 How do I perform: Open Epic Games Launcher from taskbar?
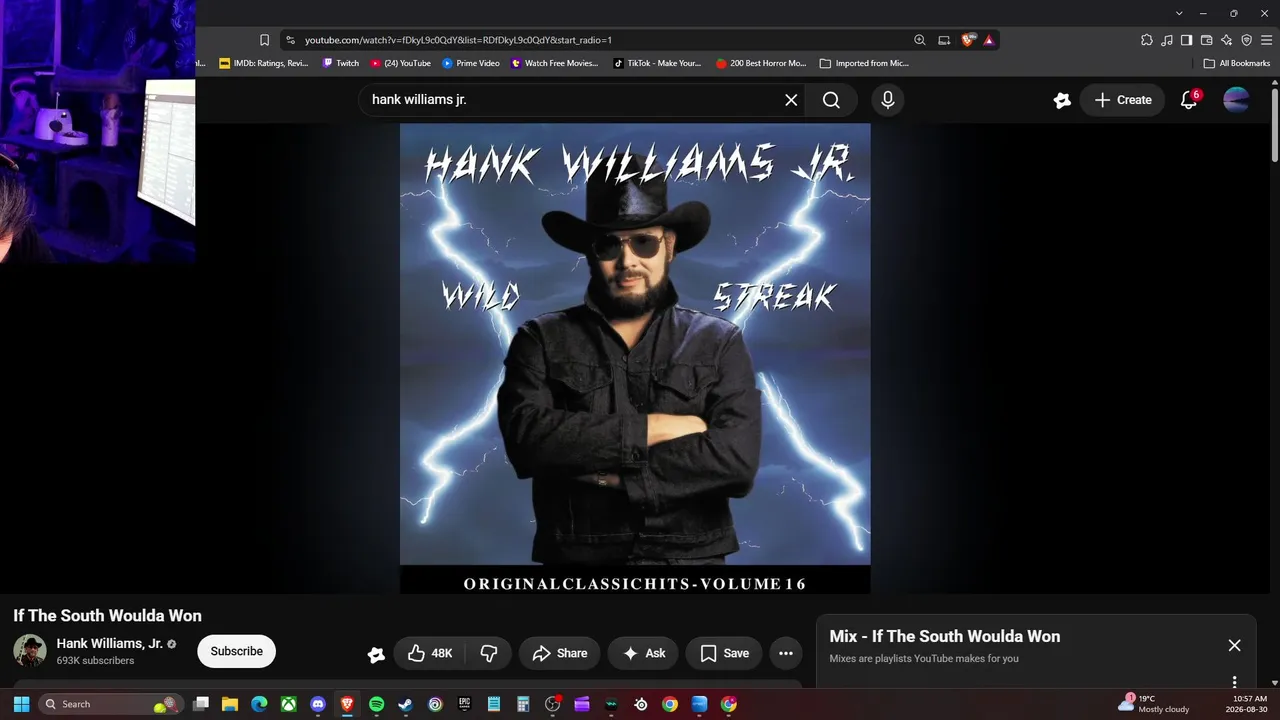pyautogui.click(x=464, y=704)
